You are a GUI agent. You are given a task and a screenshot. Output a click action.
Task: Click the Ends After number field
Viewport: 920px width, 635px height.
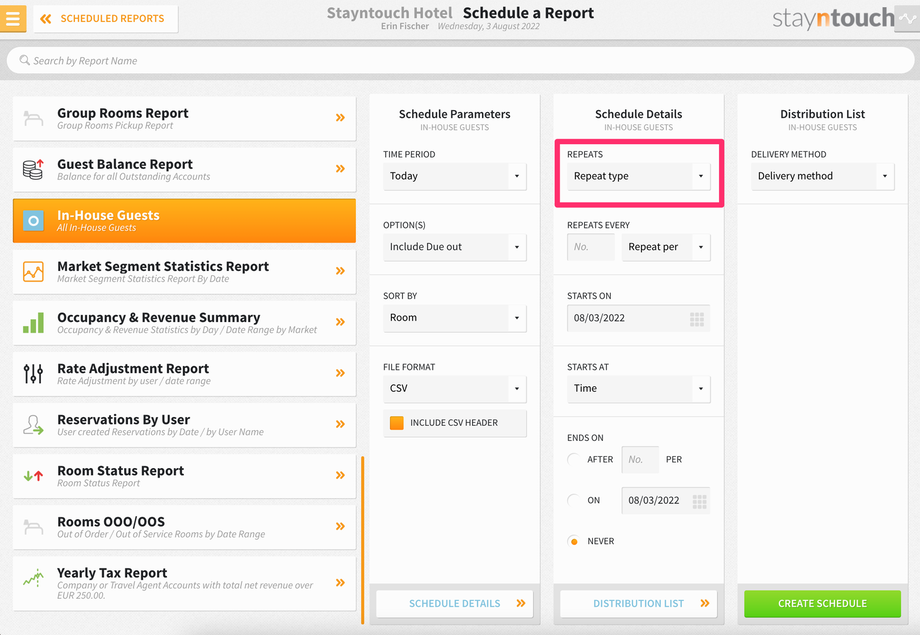[640, 460]
